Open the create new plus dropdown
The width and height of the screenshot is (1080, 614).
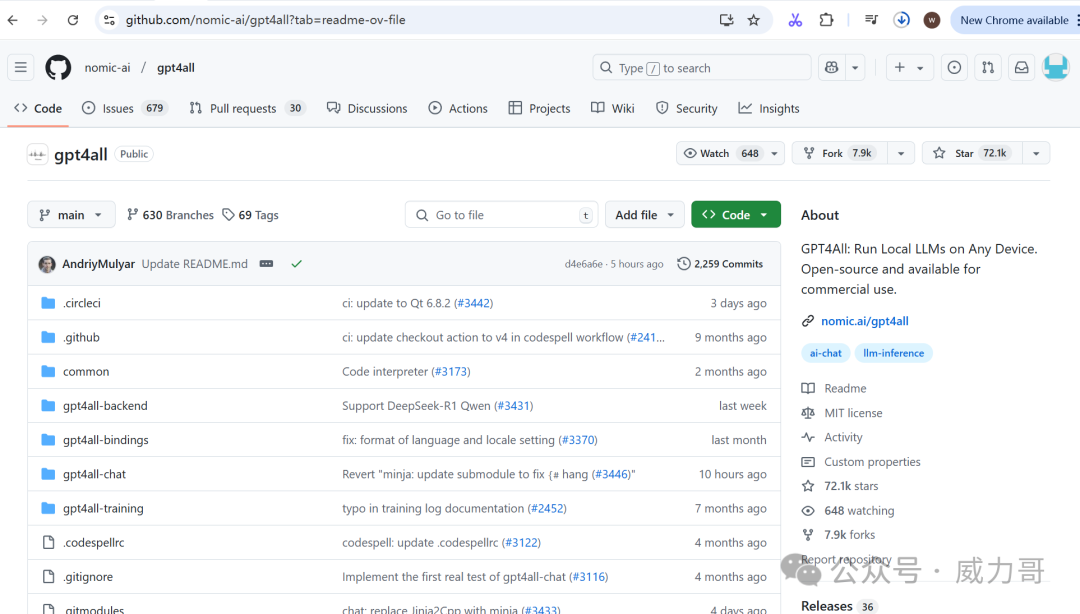click(x=908, y=68)
